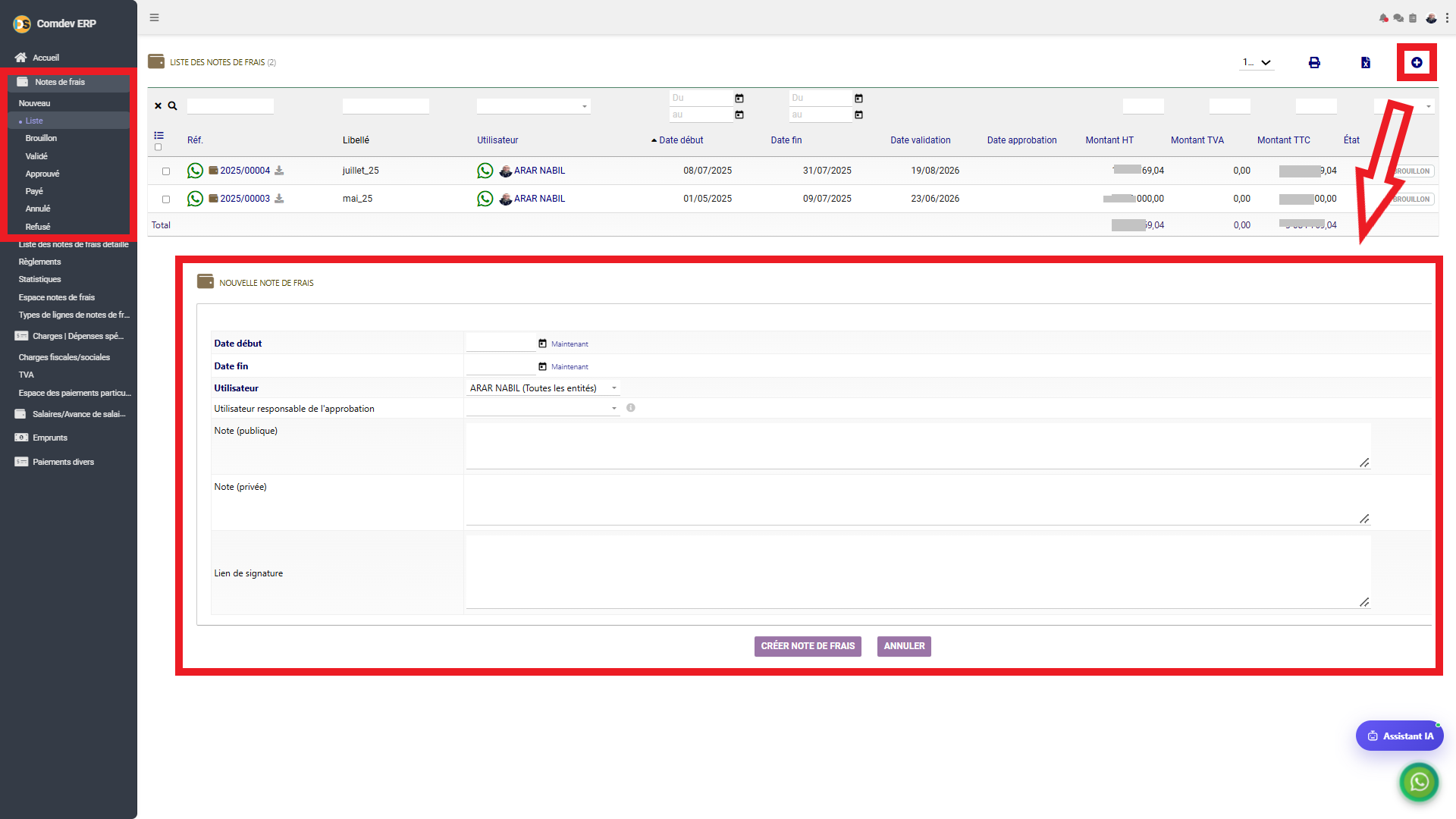Open the Règlements menu entry

point(39,262)
